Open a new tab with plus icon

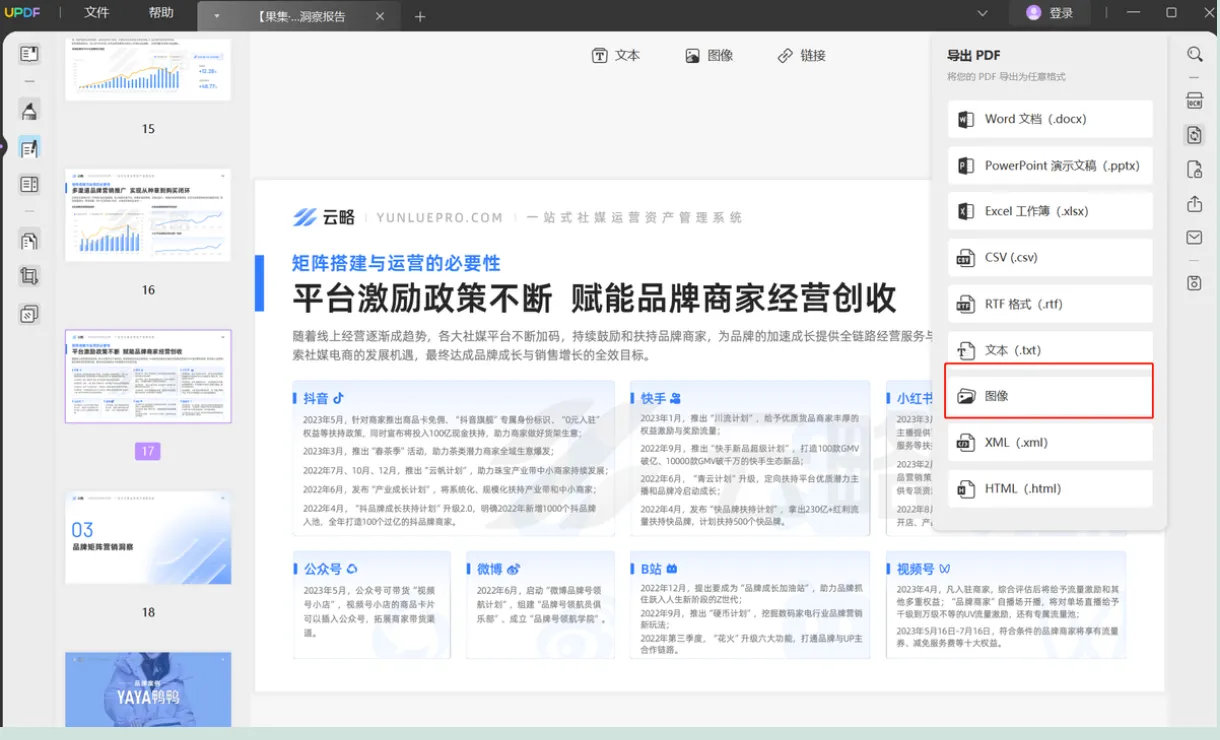[420, 16]
